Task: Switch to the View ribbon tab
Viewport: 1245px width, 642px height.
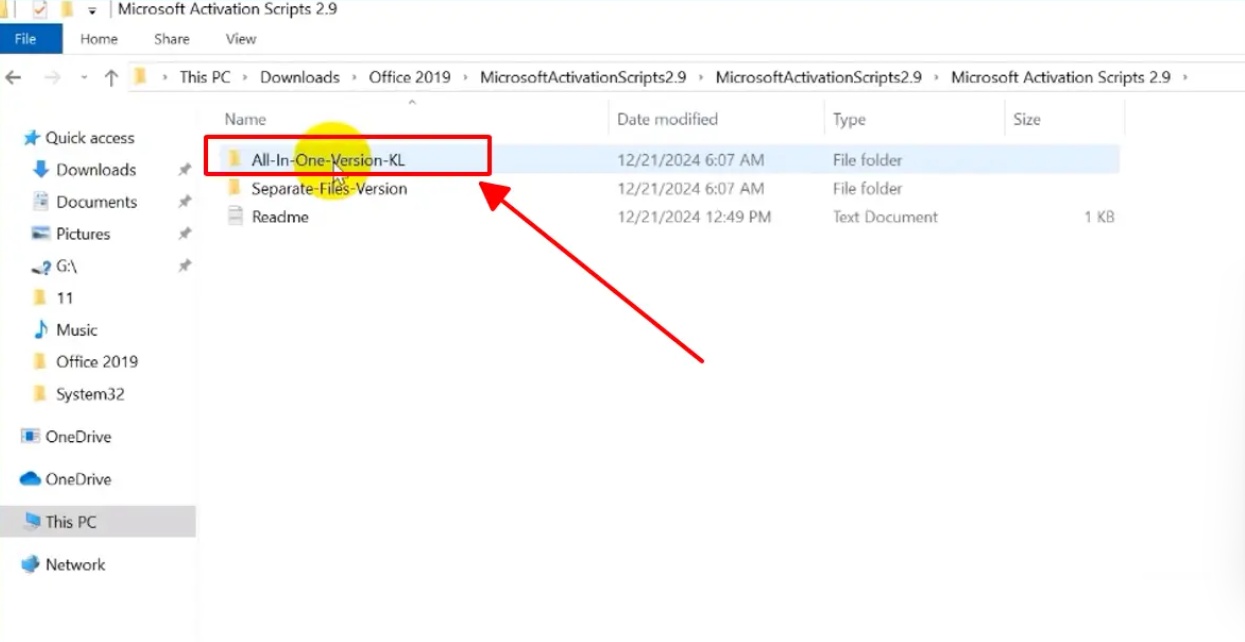Action: tap(241, 39)
